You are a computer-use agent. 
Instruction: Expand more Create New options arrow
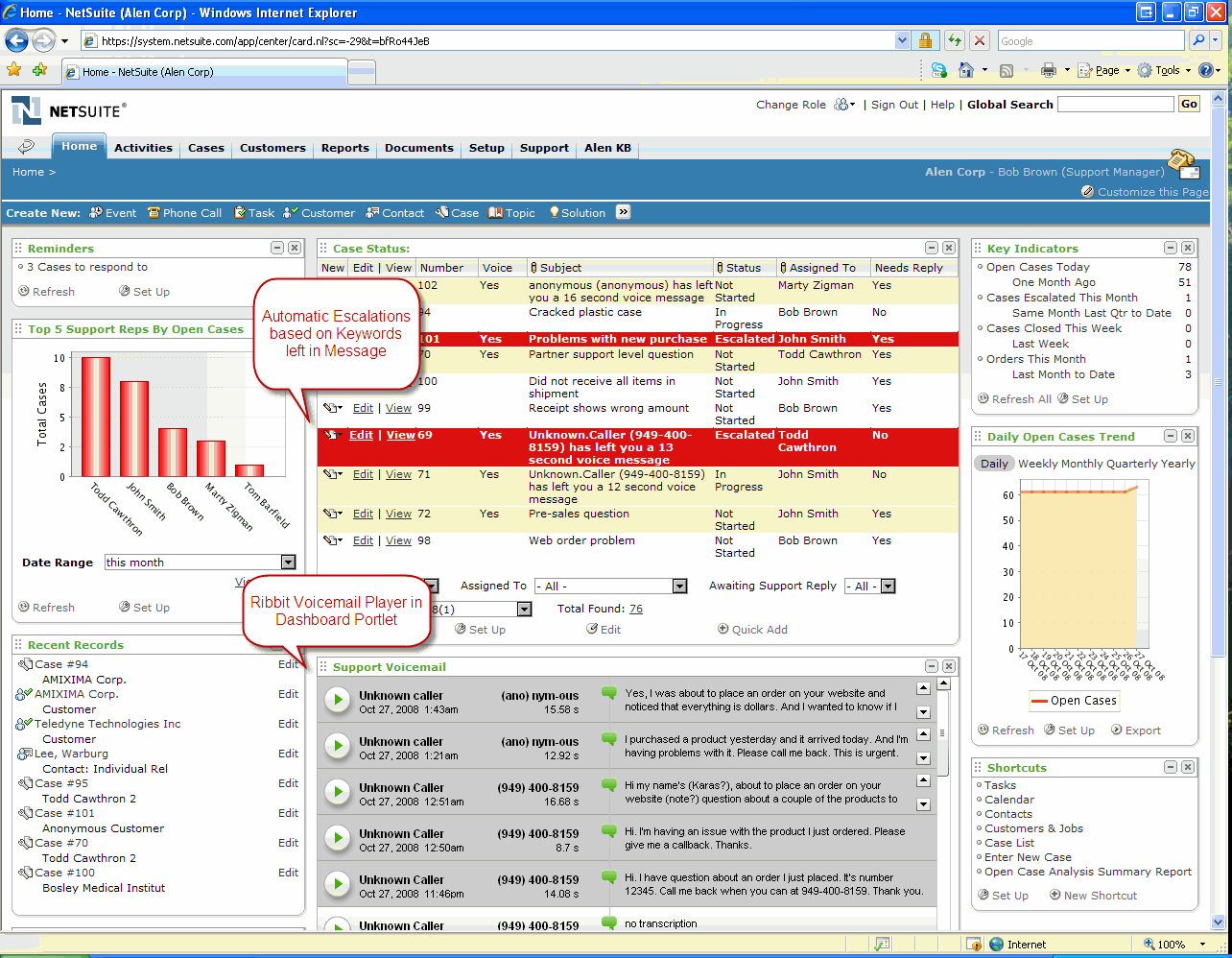click(624, 212)
